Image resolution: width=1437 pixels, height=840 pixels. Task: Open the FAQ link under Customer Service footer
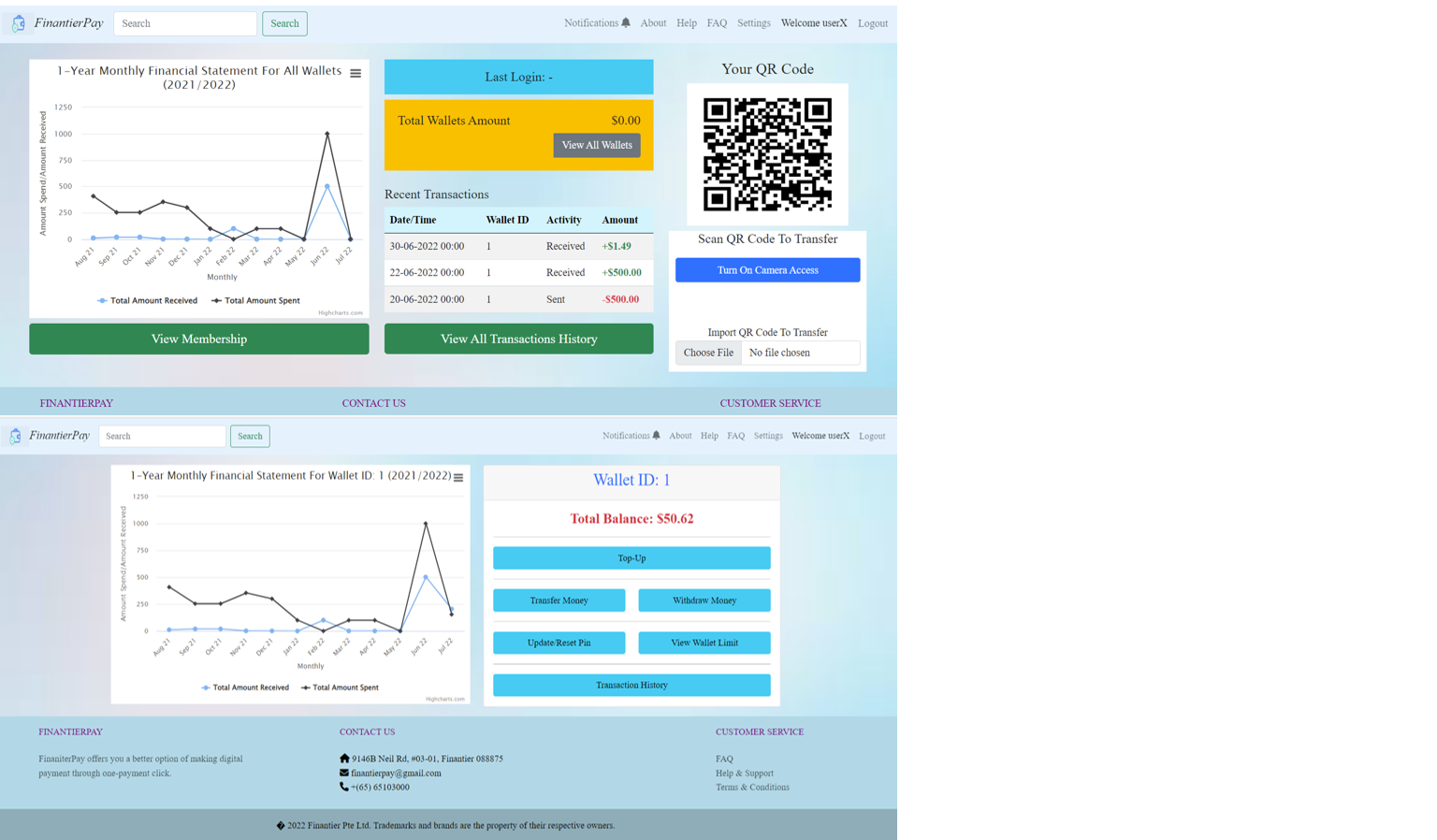pos(724,759)
